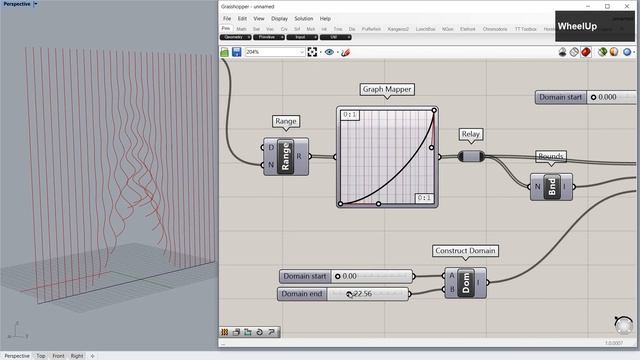Select the Relay node
640x360 pixels.
[x=471, y=156]
